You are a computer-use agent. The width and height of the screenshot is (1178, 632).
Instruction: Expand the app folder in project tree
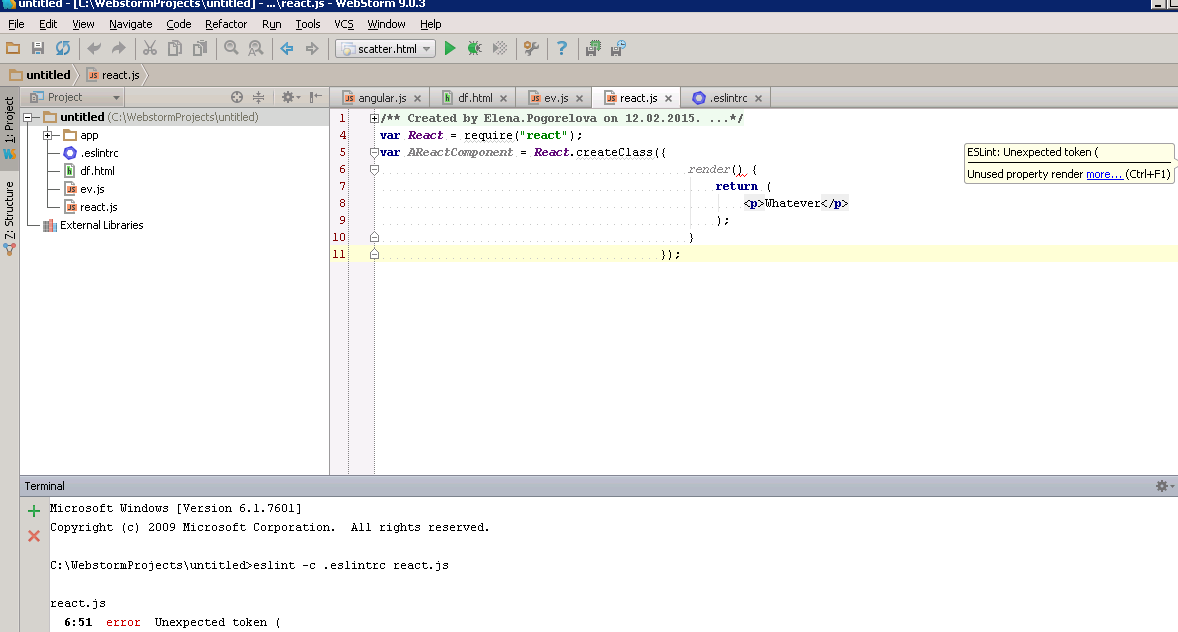(47, 135)
